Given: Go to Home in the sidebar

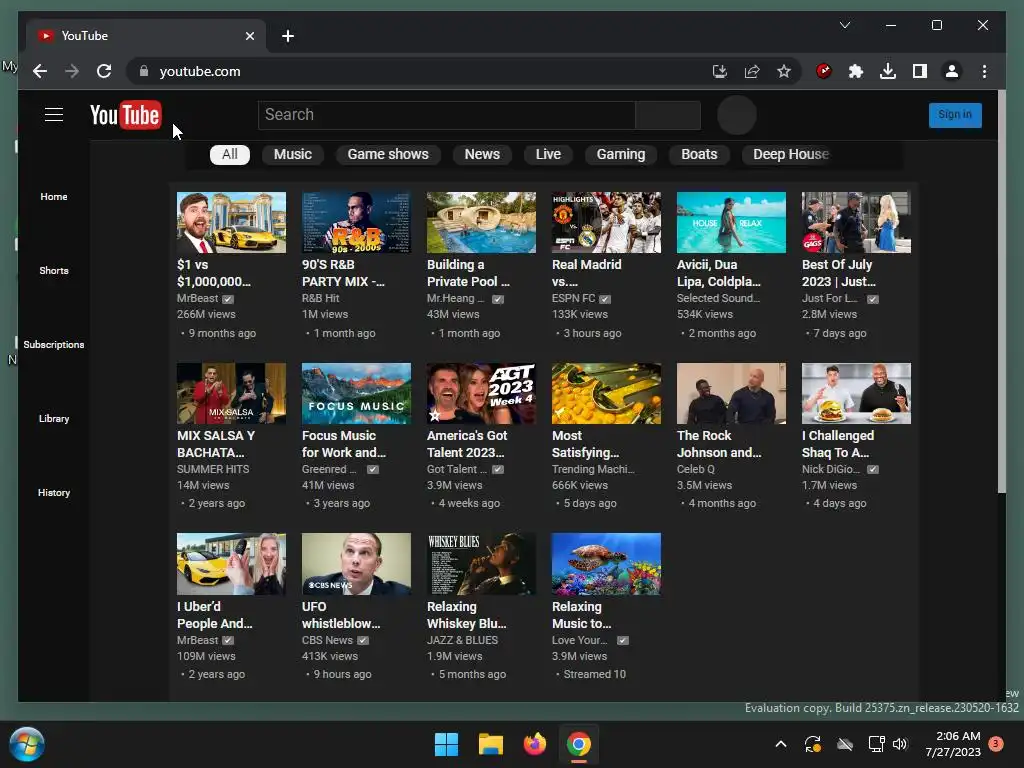Looking at the screenshot, I should (x=54, y=197).
